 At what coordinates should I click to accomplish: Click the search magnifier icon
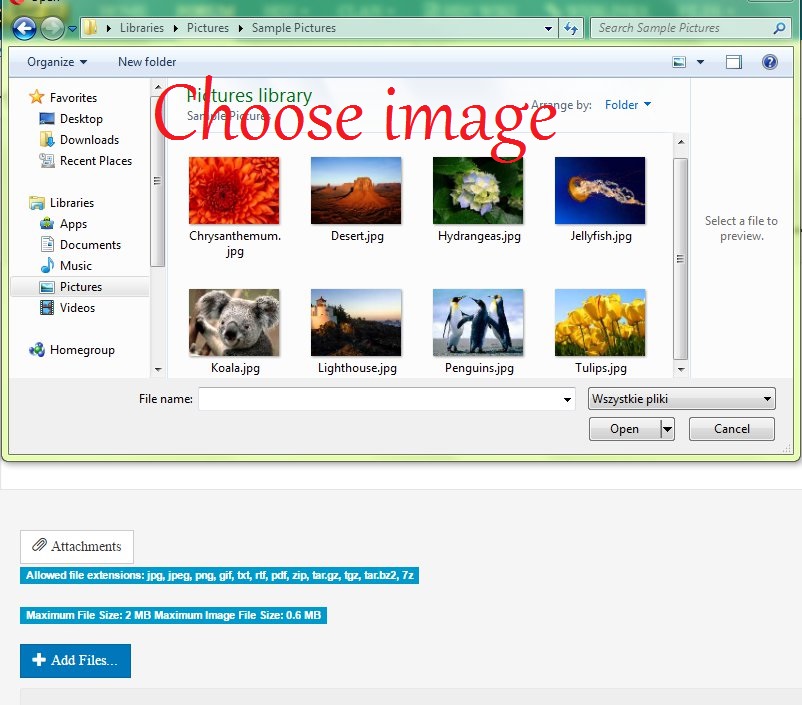click(779, 28)
